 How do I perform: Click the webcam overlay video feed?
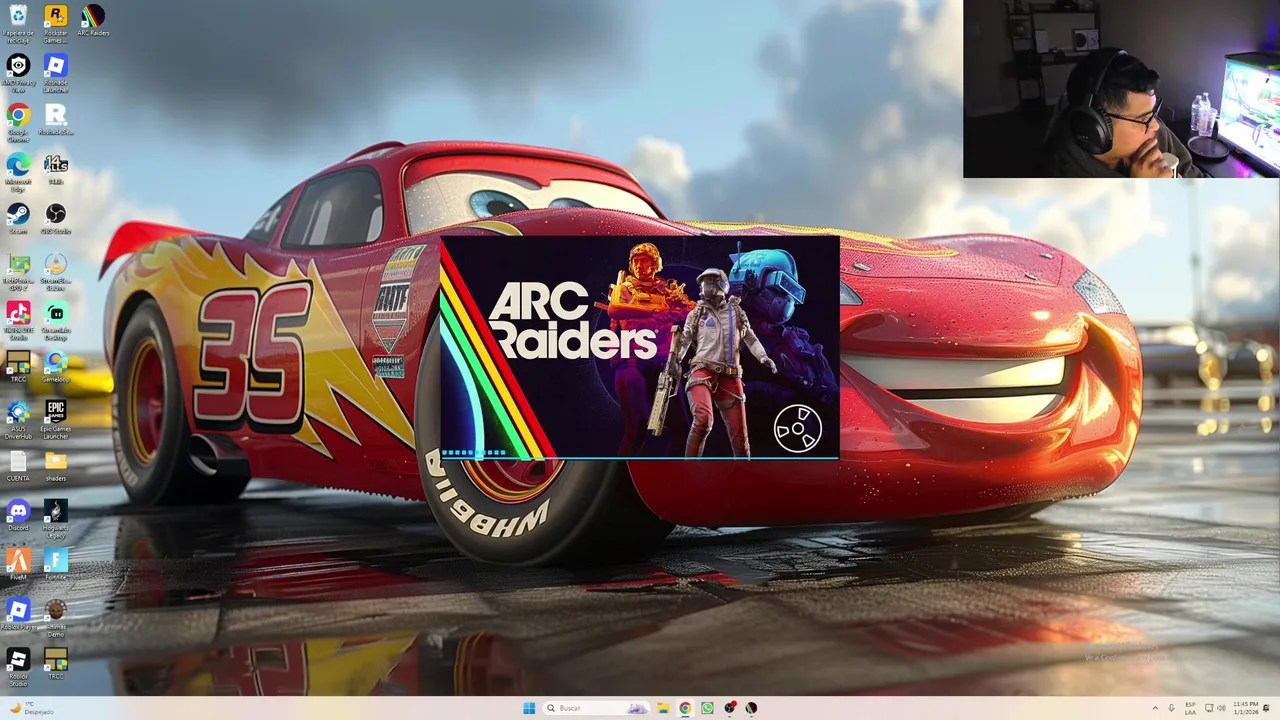pos(1121,89)
